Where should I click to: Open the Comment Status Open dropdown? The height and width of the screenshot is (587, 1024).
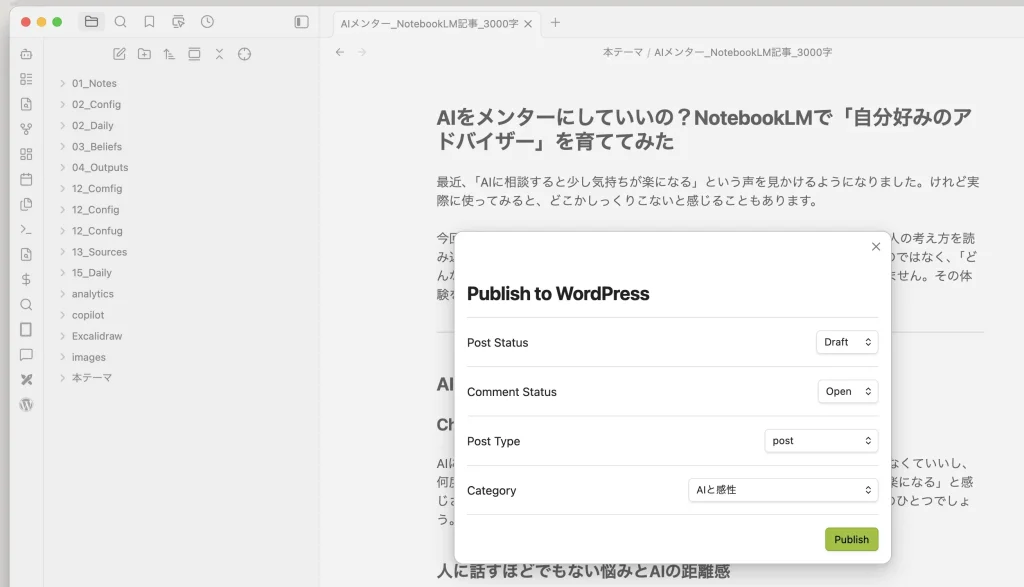(x=848, y=391)
